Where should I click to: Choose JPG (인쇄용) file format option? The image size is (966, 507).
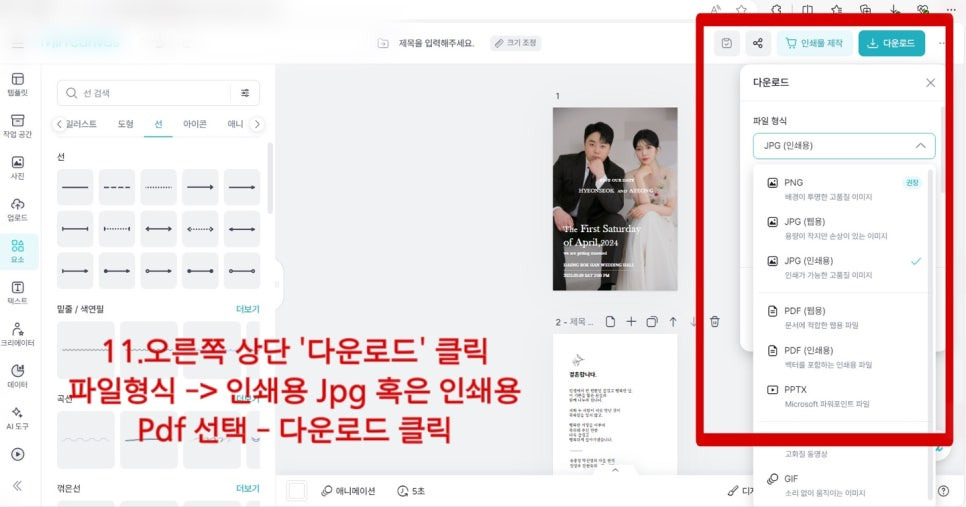tap(842, 267)
